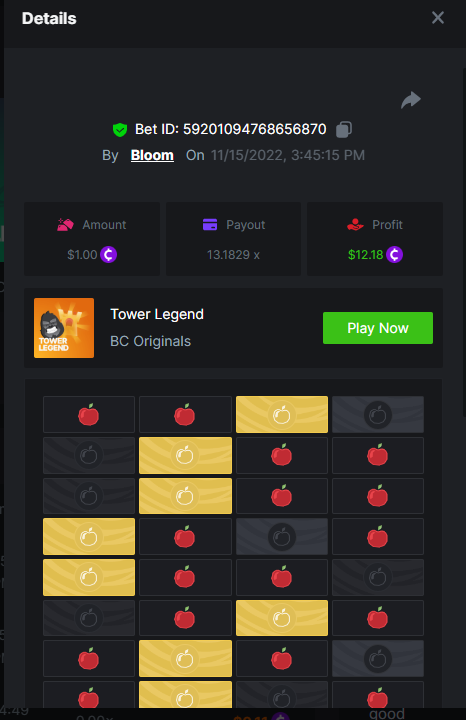Viewport: 466px width, 720px height.
Task: Select the red apple tile in the top-left corner
Action: (89, 415)
